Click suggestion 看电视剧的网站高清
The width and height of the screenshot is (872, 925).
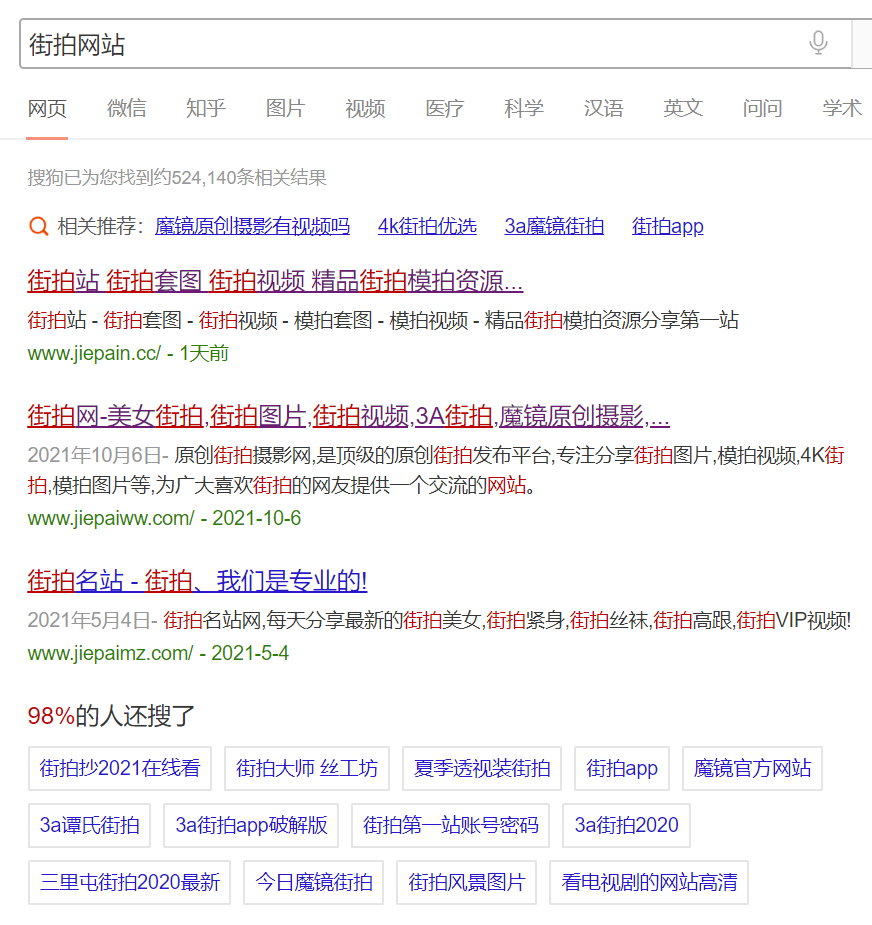[x=649, y=883]
